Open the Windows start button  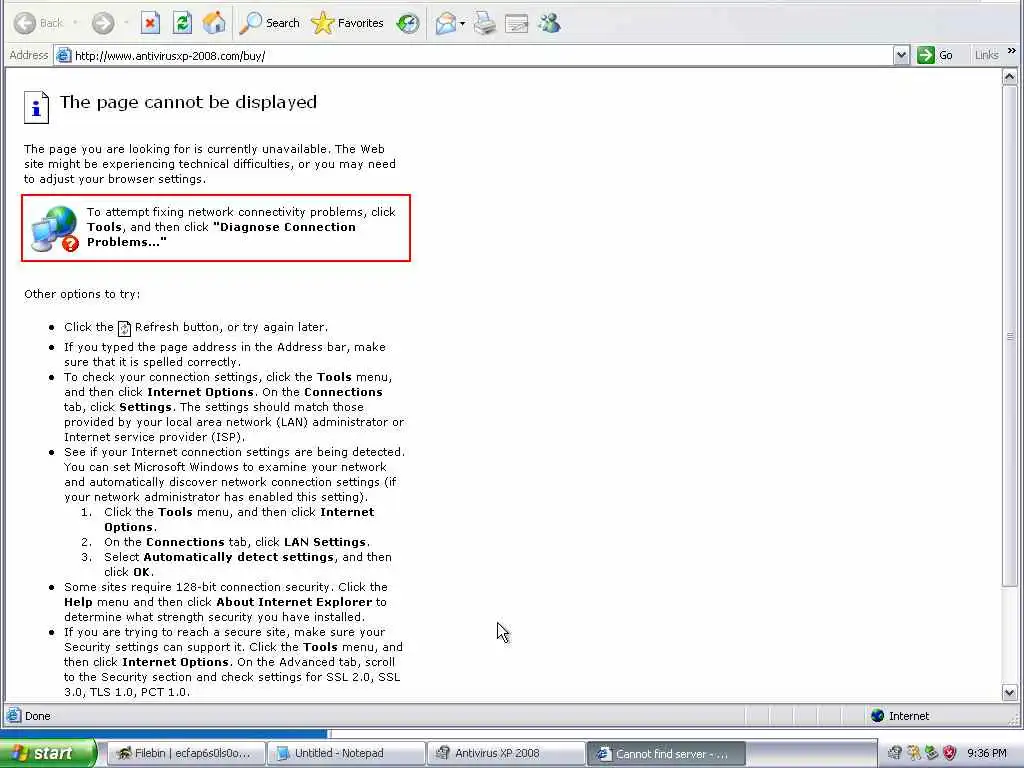(x=48, y=753)
